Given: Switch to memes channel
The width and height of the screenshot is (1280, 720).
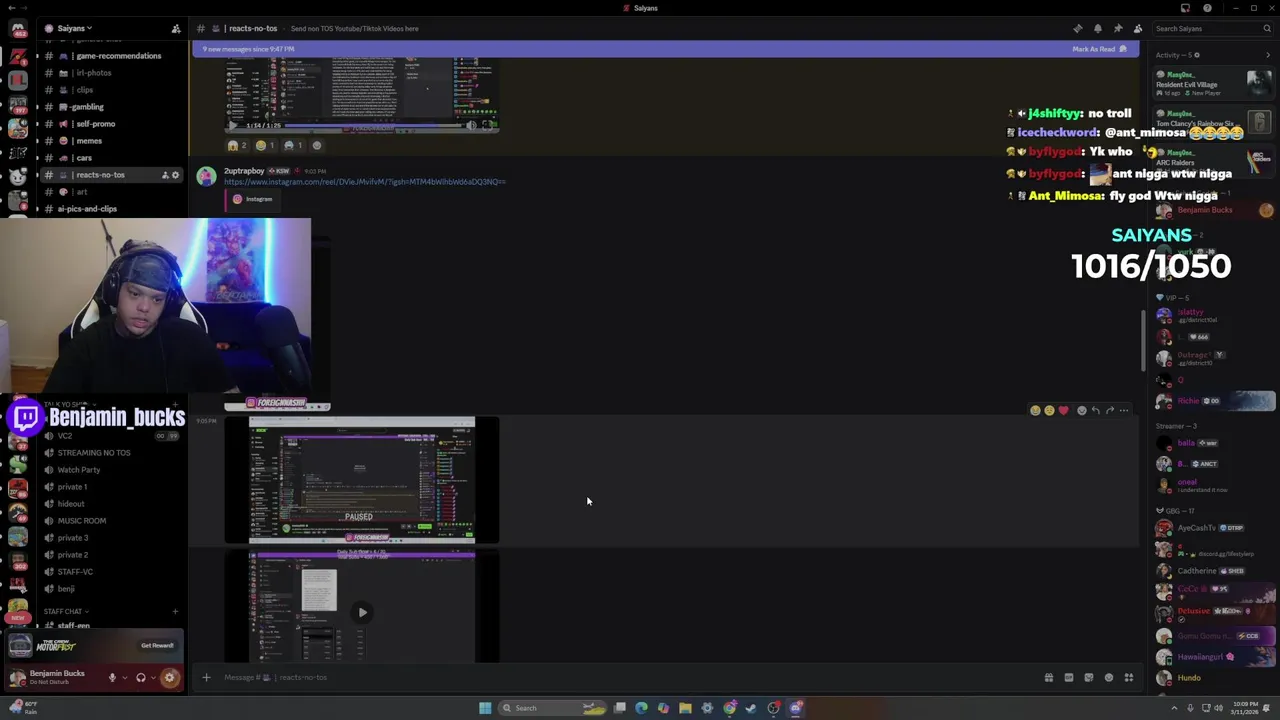Looking at the screenshot, I should coord(110,141).
